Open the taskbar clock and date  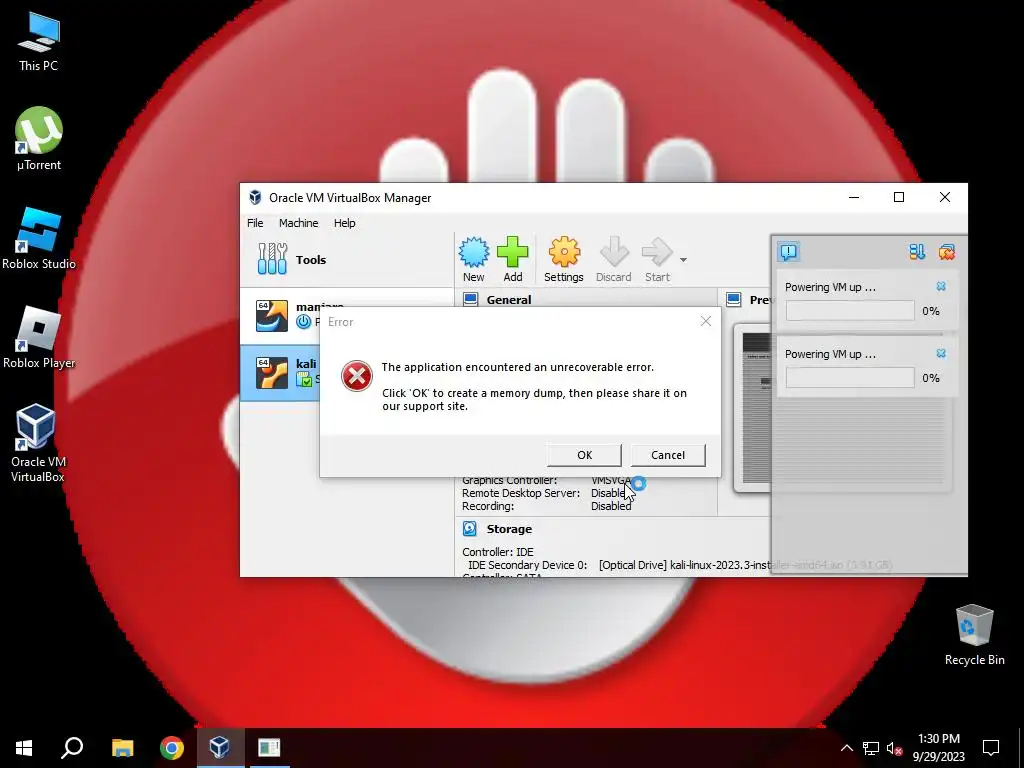point(938,748)
